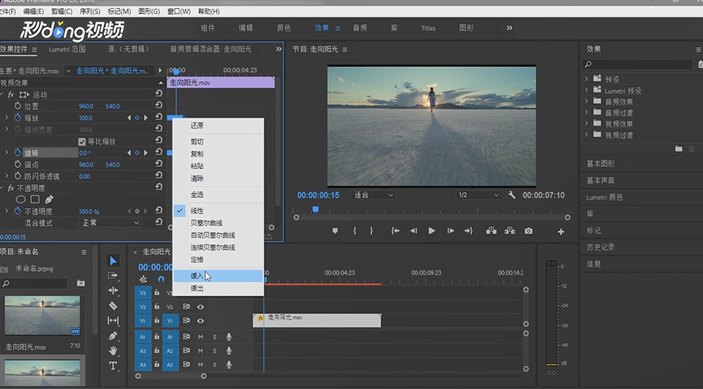
Task: Click the timeline horizontal zoom scroll bar
Action: [x=171, y=376]
